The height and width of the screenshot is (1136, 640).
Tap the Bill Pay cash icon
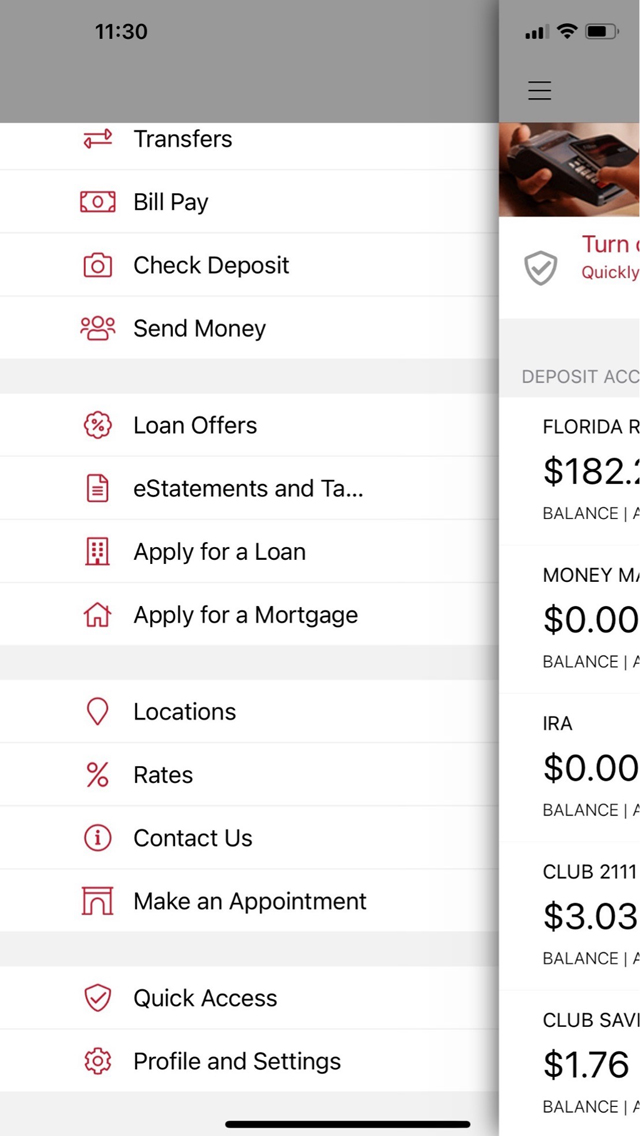click(x=98, y=201)
